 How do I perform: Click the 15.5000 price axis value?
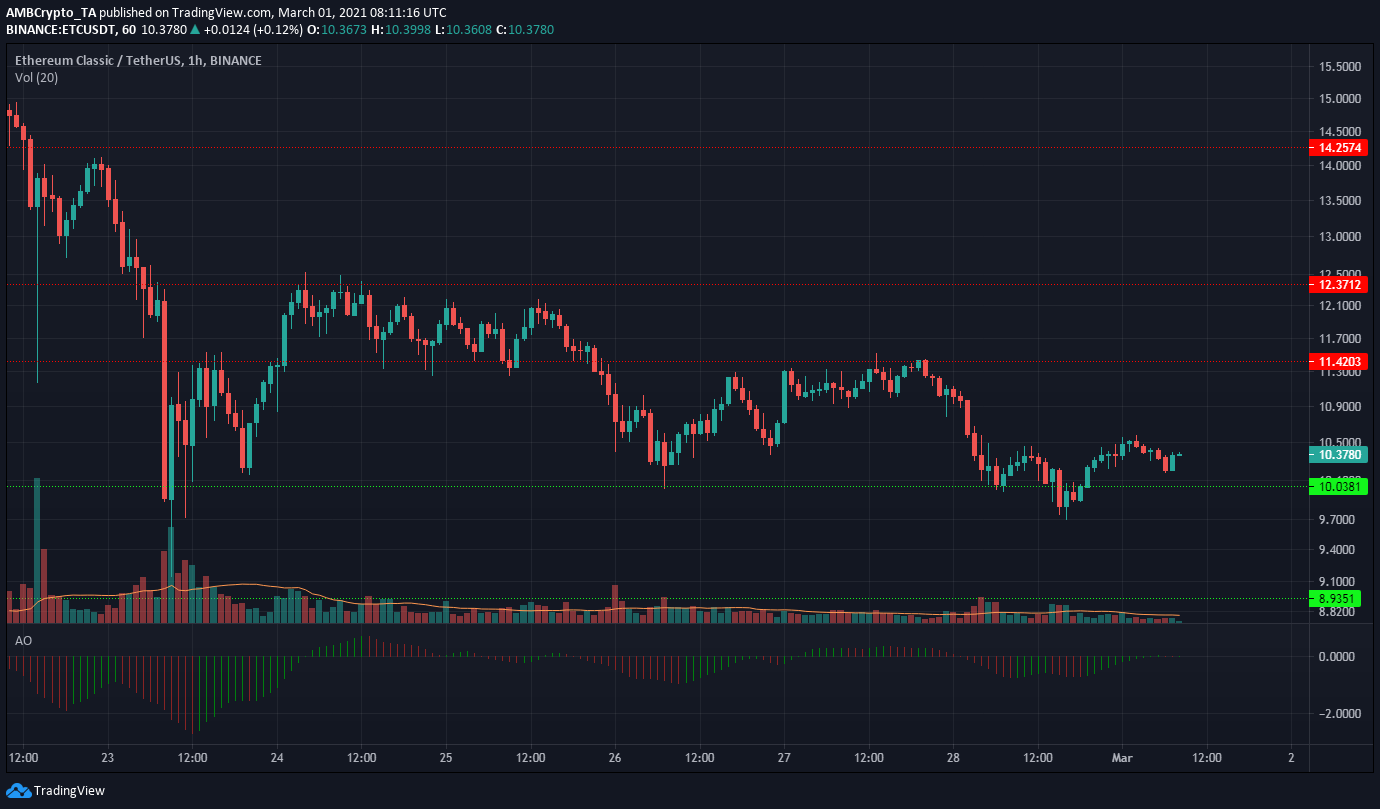click(1340, 67)
